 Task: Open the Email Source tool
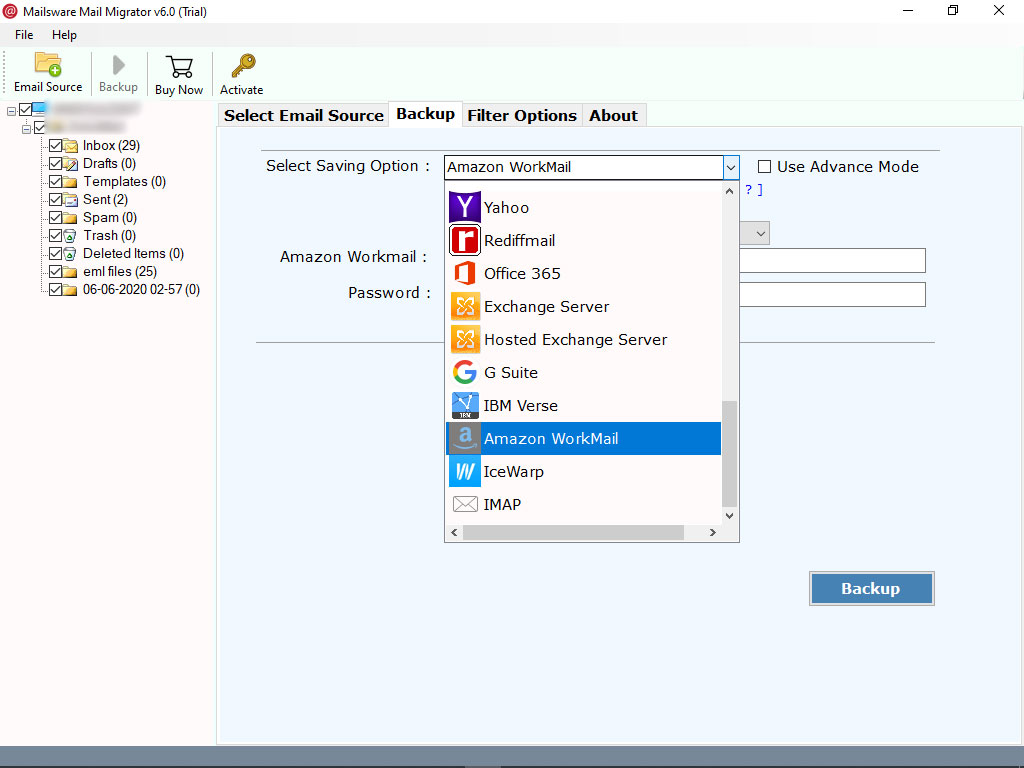(x=47, y=70)
